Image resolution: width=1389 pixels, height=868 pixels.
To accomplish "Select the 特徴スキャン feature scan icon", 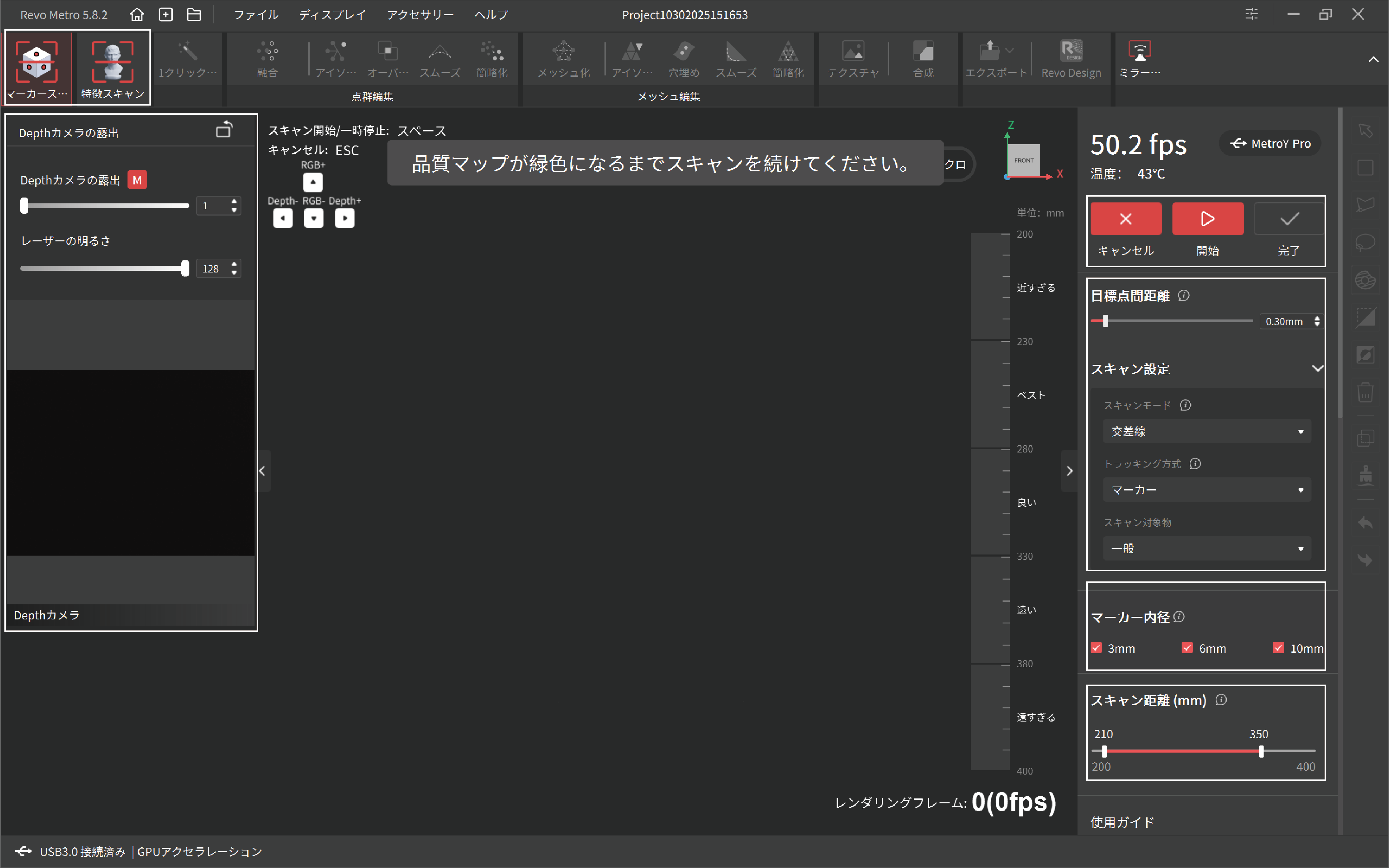I will point(112,62).
